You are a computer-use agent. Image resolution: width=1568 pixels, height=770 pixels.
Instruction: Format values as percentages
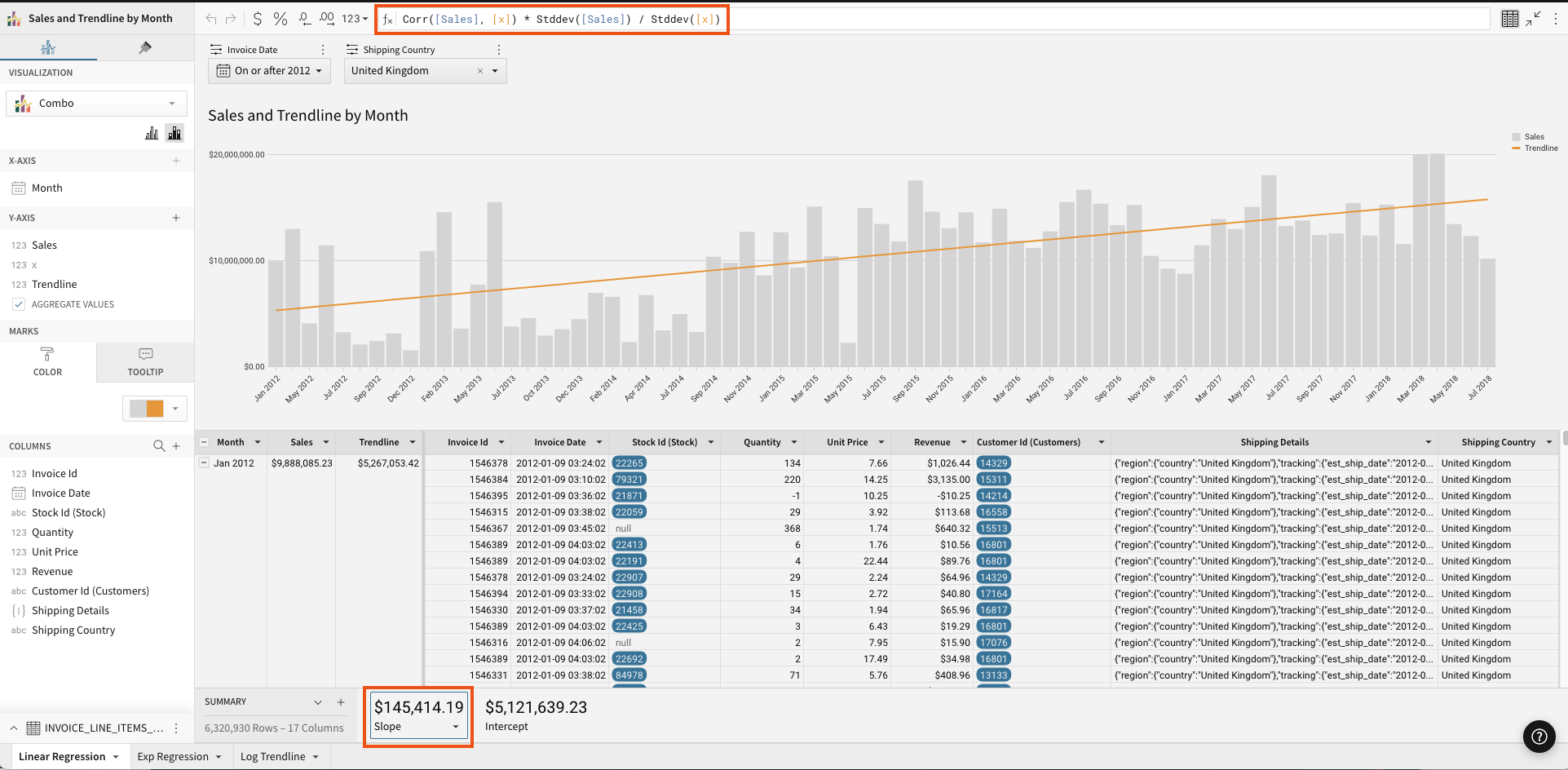280,18
